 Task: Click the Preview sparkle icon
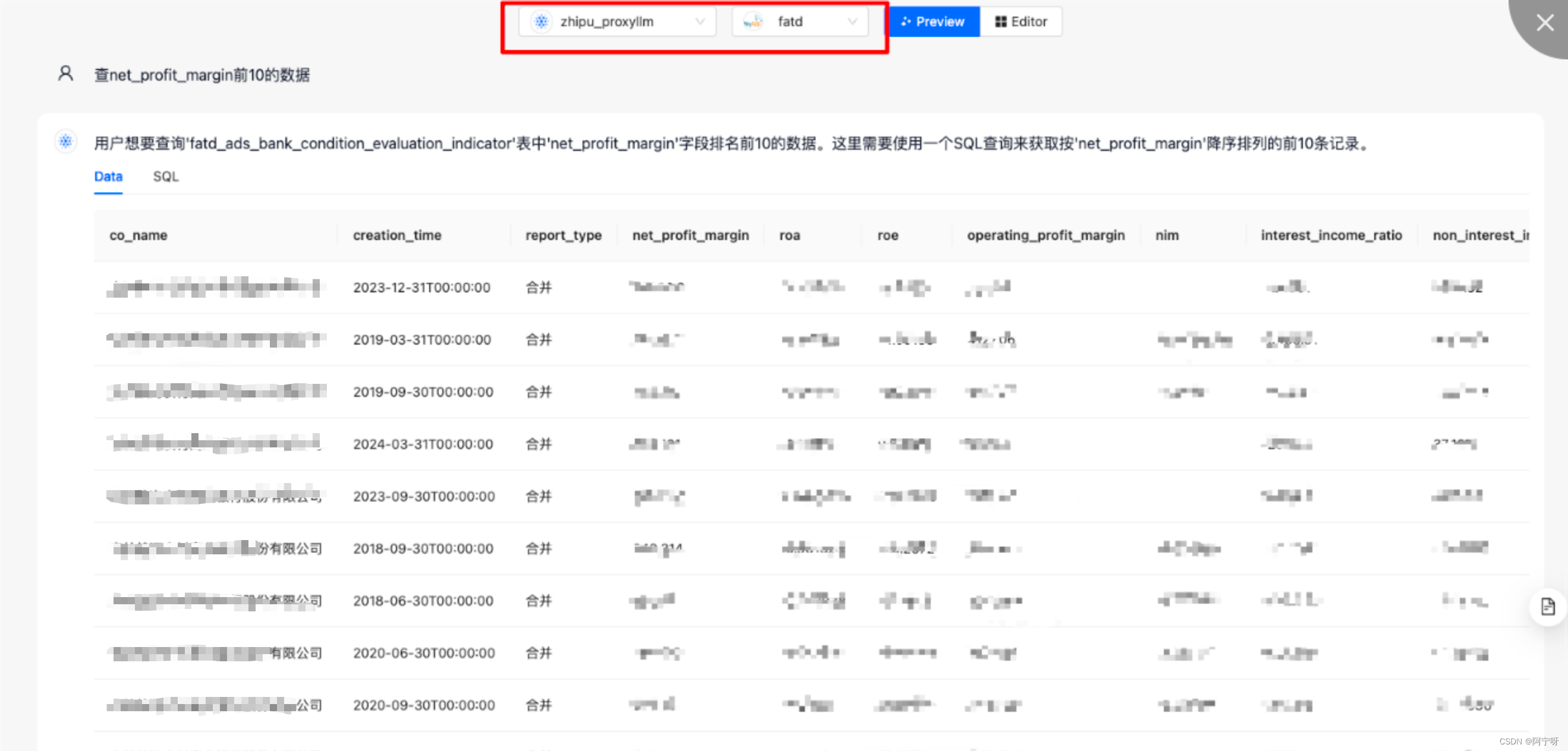click(906, 22)
